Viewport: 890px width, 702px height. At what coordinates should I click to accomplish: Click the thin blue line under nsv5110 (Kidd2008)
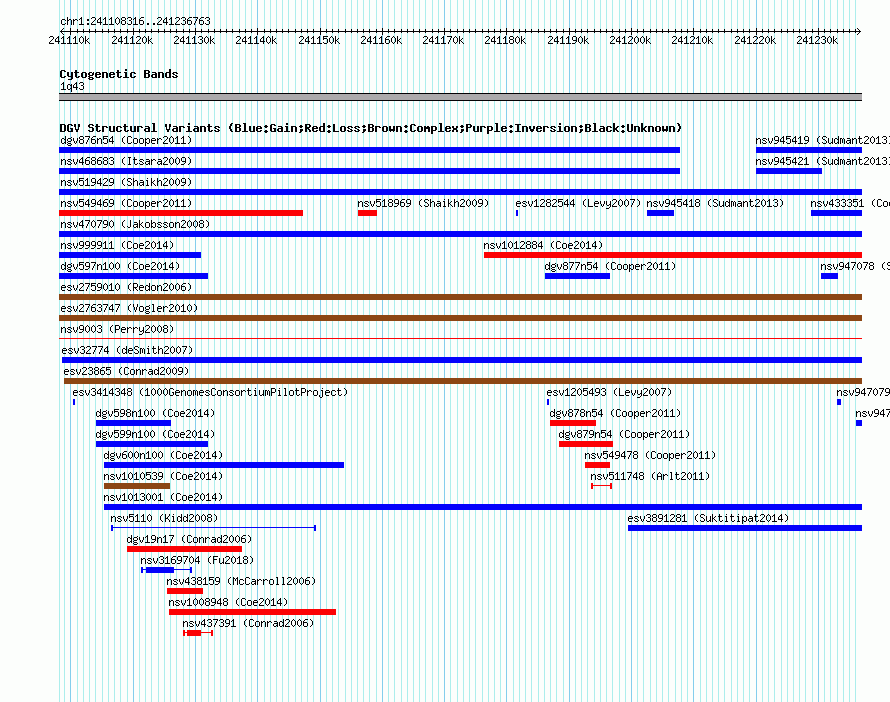pyautogui.click(x=213, y=528)
